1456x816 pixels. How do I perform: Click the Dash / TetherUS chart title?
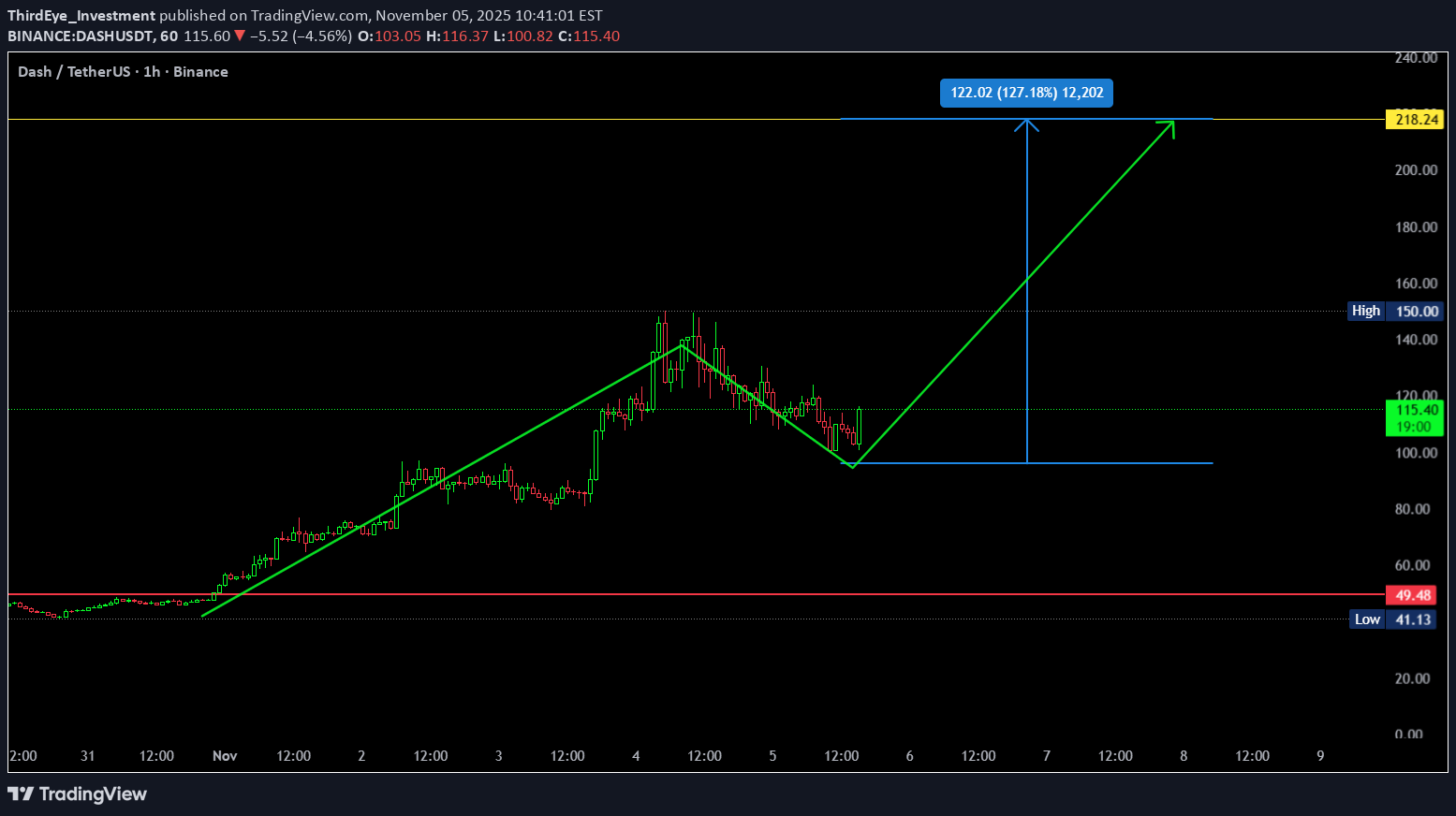point(123,72)
